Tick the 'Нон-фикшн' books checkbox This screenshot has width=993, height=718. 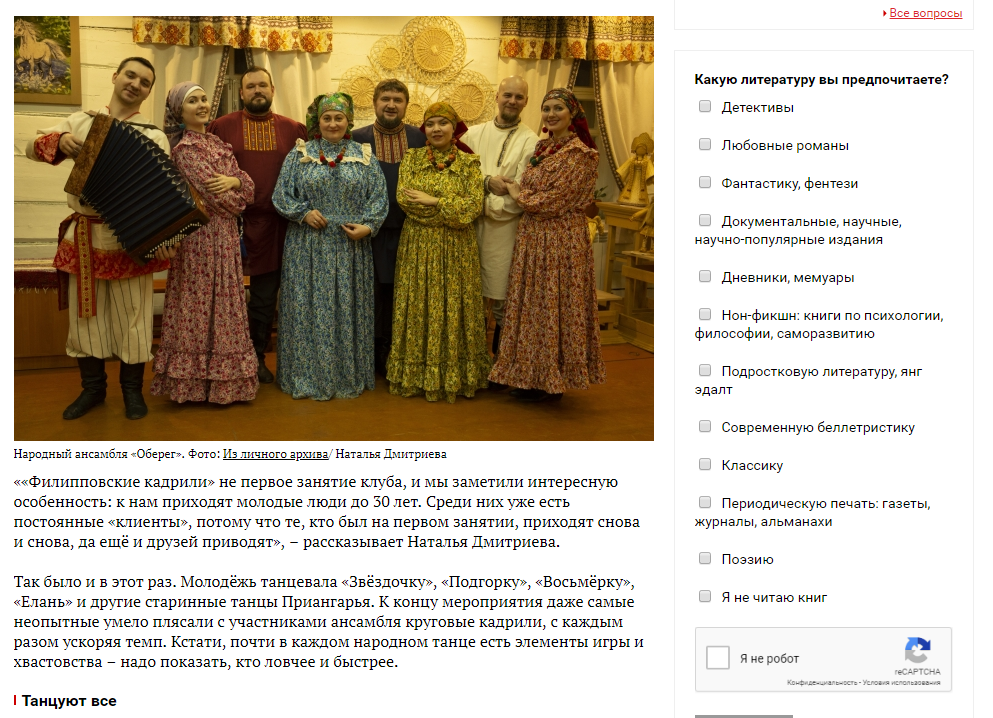pyautogui.click(x=705, y=315)
